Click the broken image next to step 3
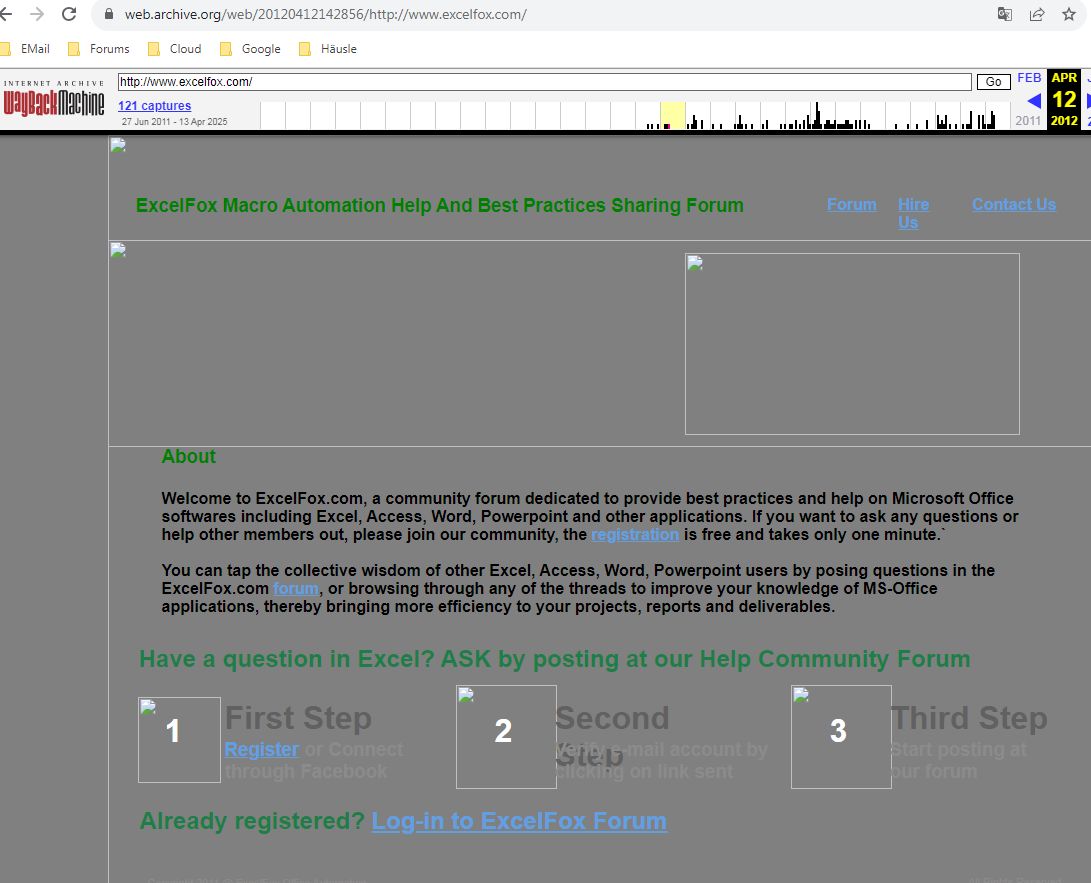 pyautogui.click(x=841, y=737)
